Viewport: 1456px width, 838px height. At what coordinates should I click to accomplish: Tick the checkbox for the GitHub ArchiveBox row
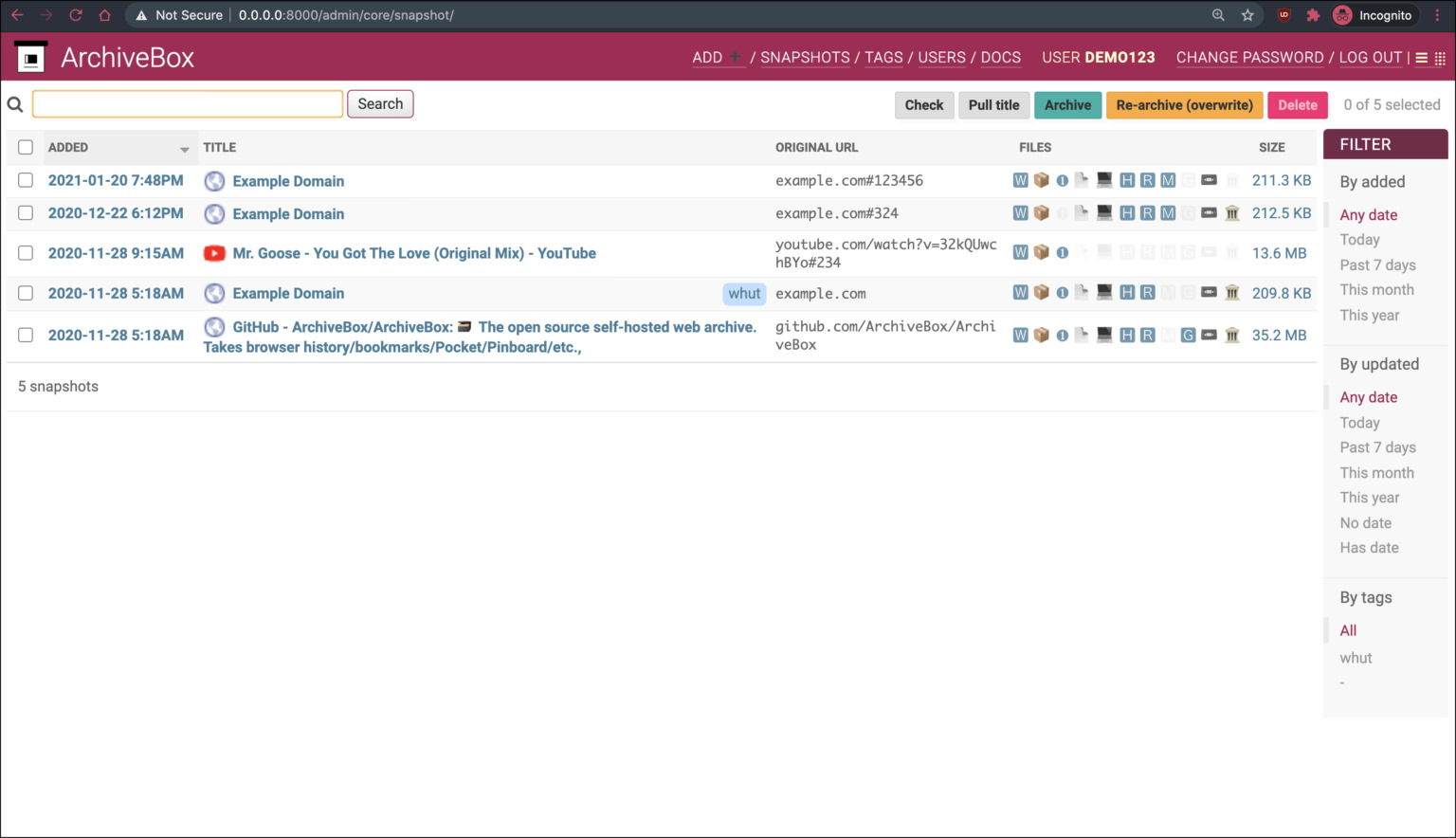25,335
